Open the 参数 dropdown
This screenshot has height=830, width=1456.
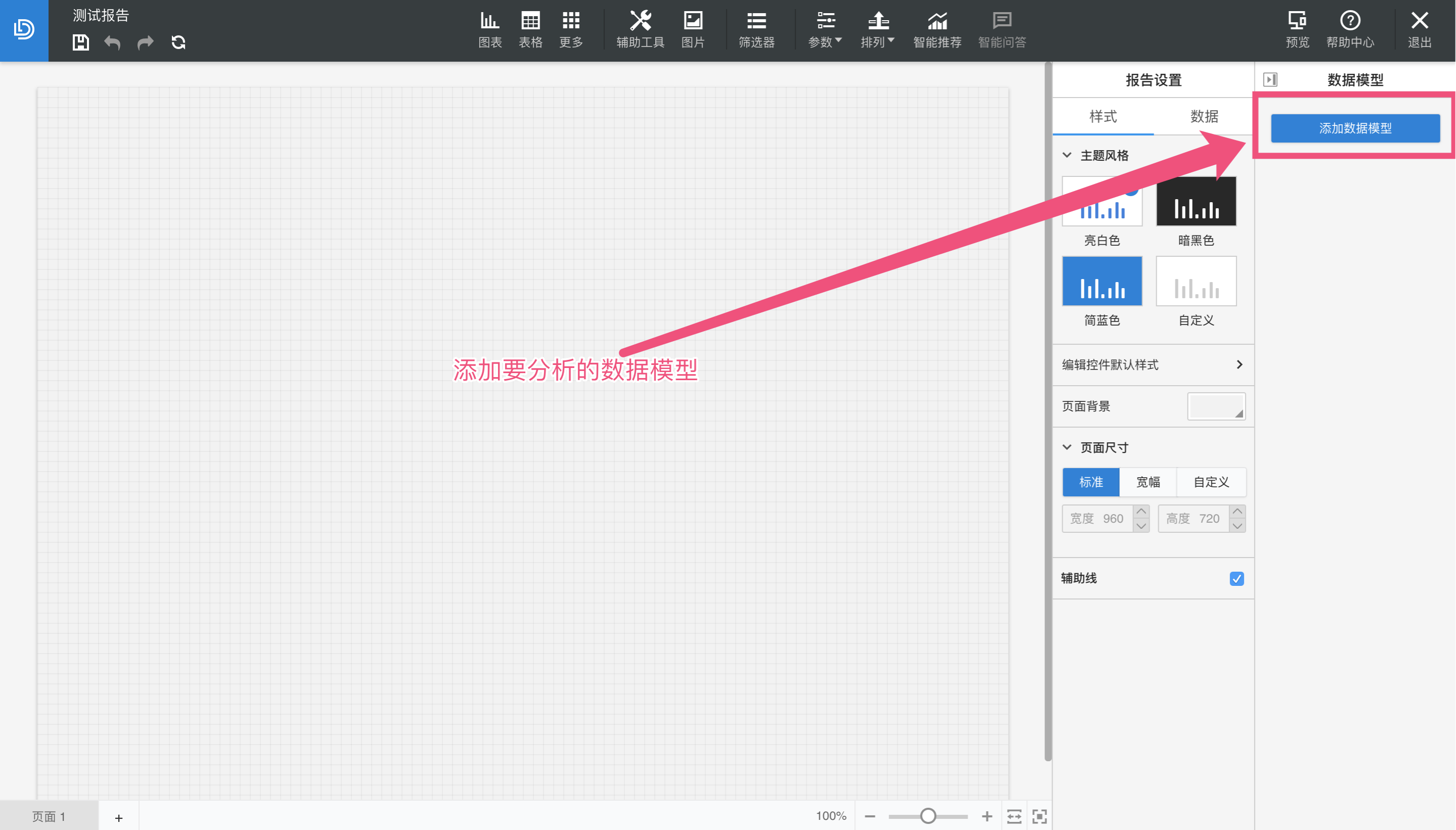click(x=825, y=30)
